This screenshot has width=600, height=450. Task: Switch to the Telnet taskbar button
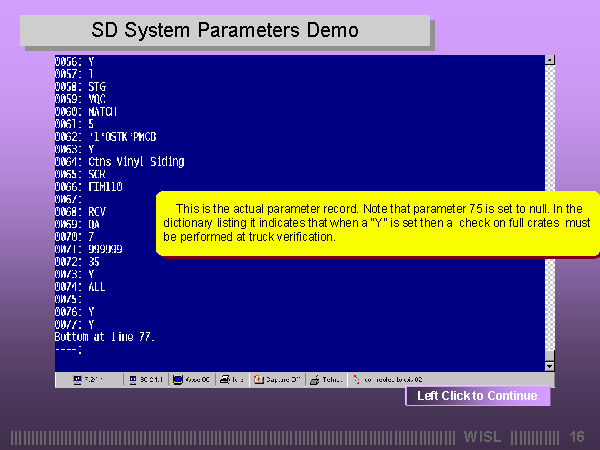click(x=327, y=380)
